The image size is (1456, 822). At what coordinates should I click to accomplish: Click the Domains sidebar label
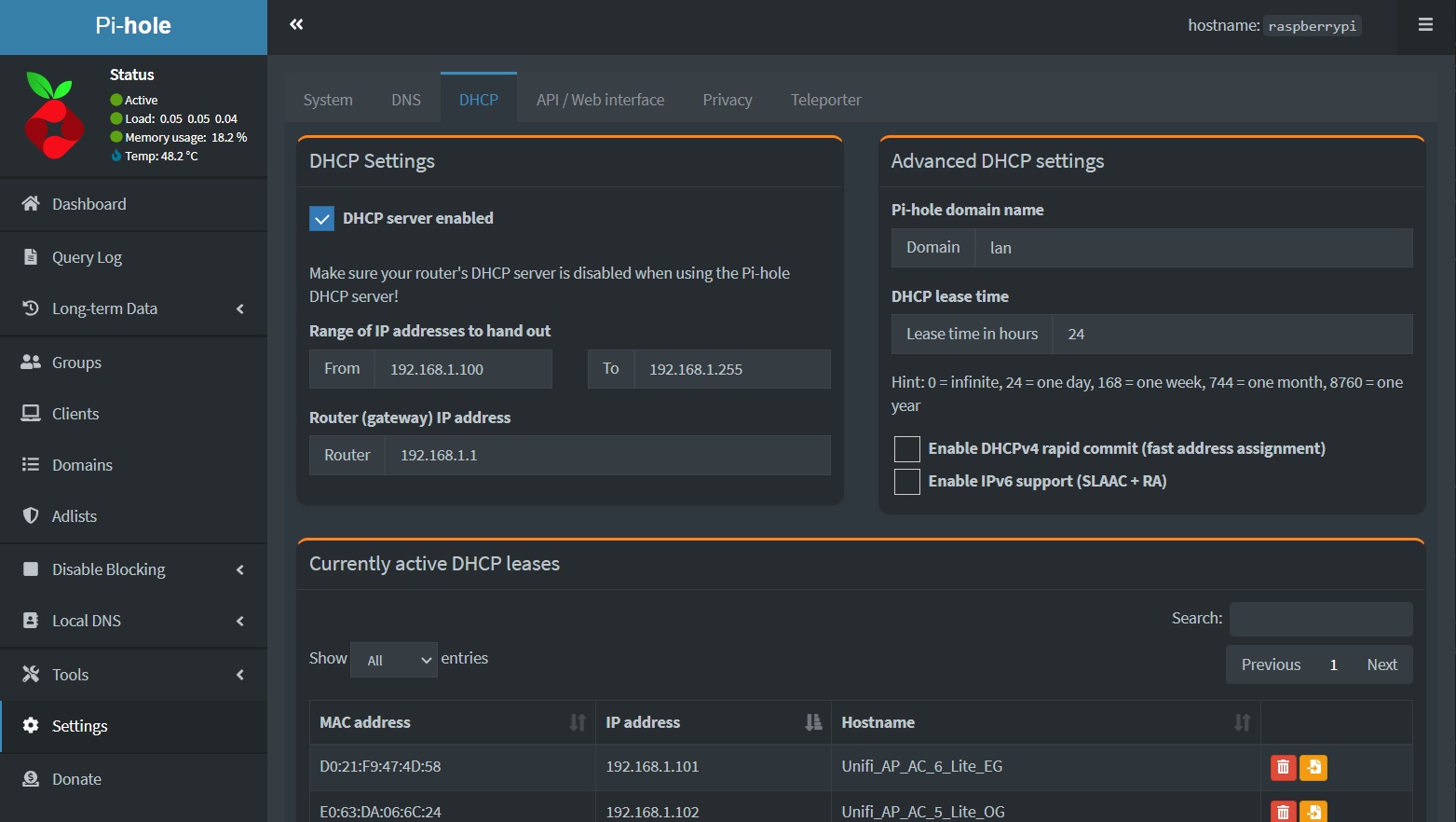pos(82,464)
